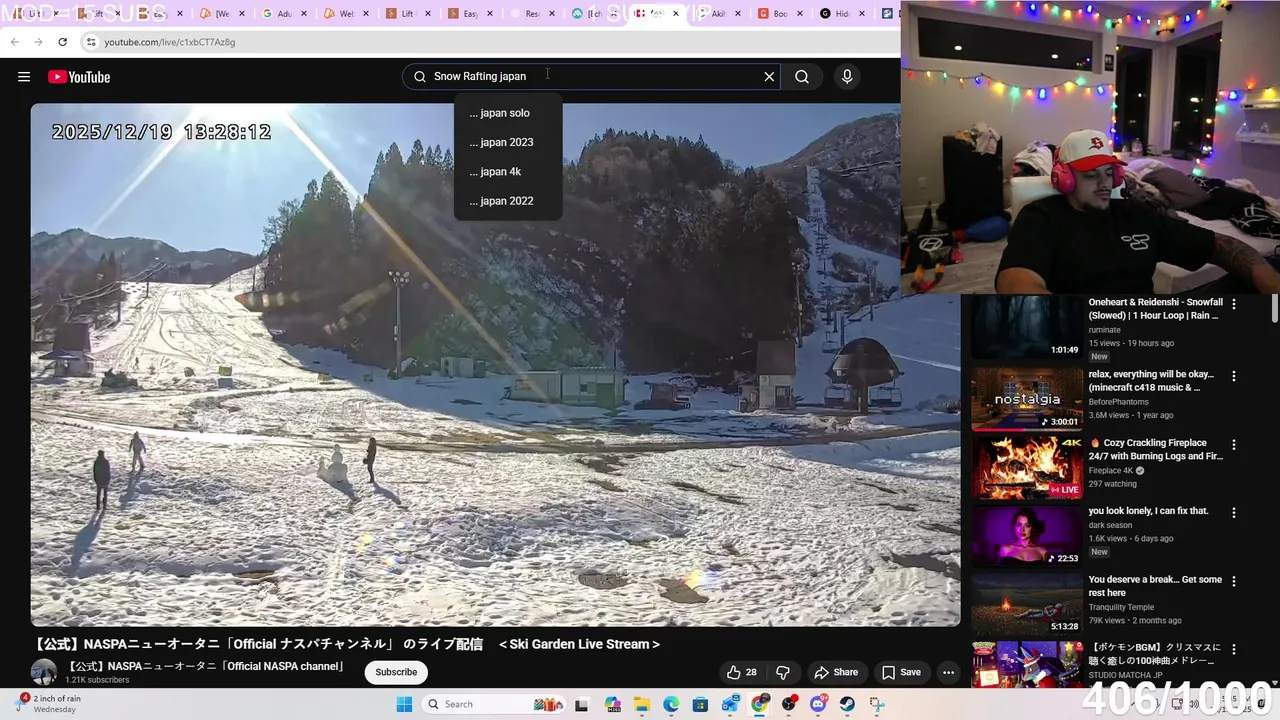Dislike the video with thumbs down
The image size is (1280, 720).
coord(783,672)
